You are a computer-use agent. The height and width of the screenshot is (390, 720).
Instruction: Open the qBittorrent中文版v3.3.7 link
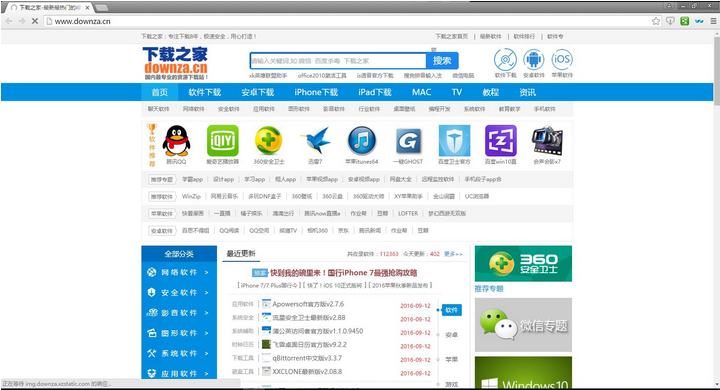[x=307, y=358]
